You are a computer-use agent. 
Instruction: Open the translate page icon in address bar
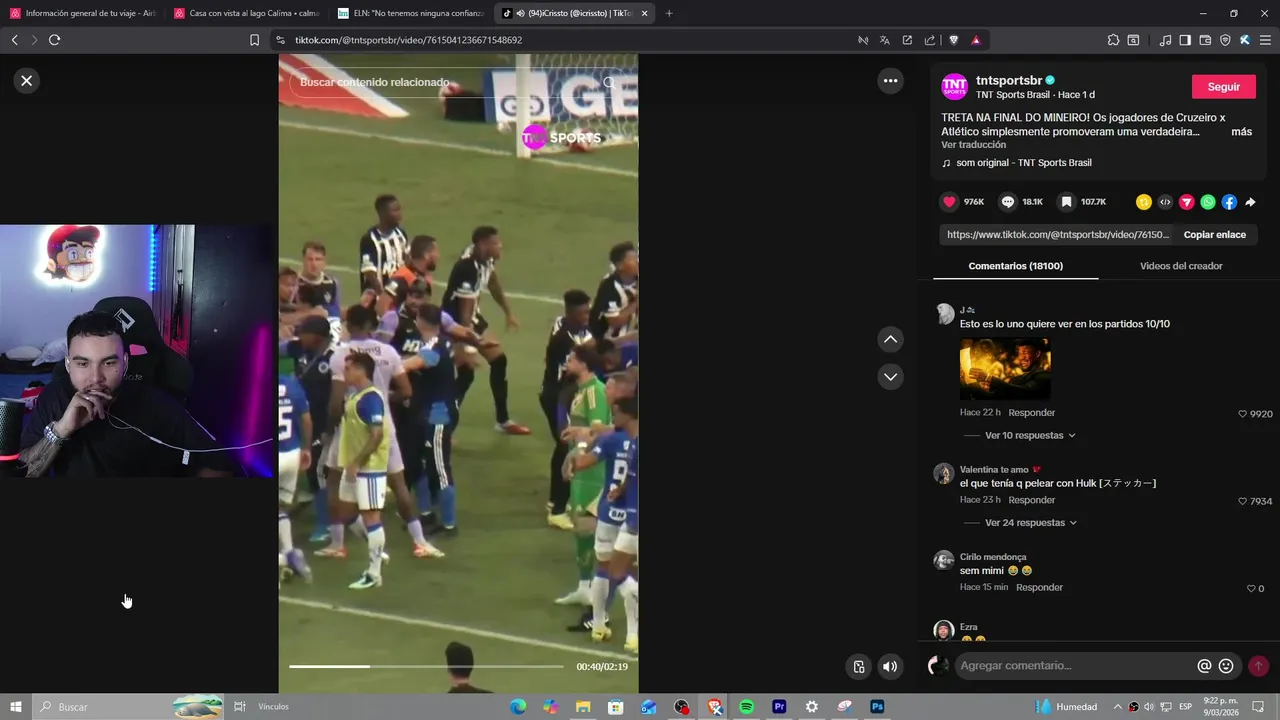884,40
